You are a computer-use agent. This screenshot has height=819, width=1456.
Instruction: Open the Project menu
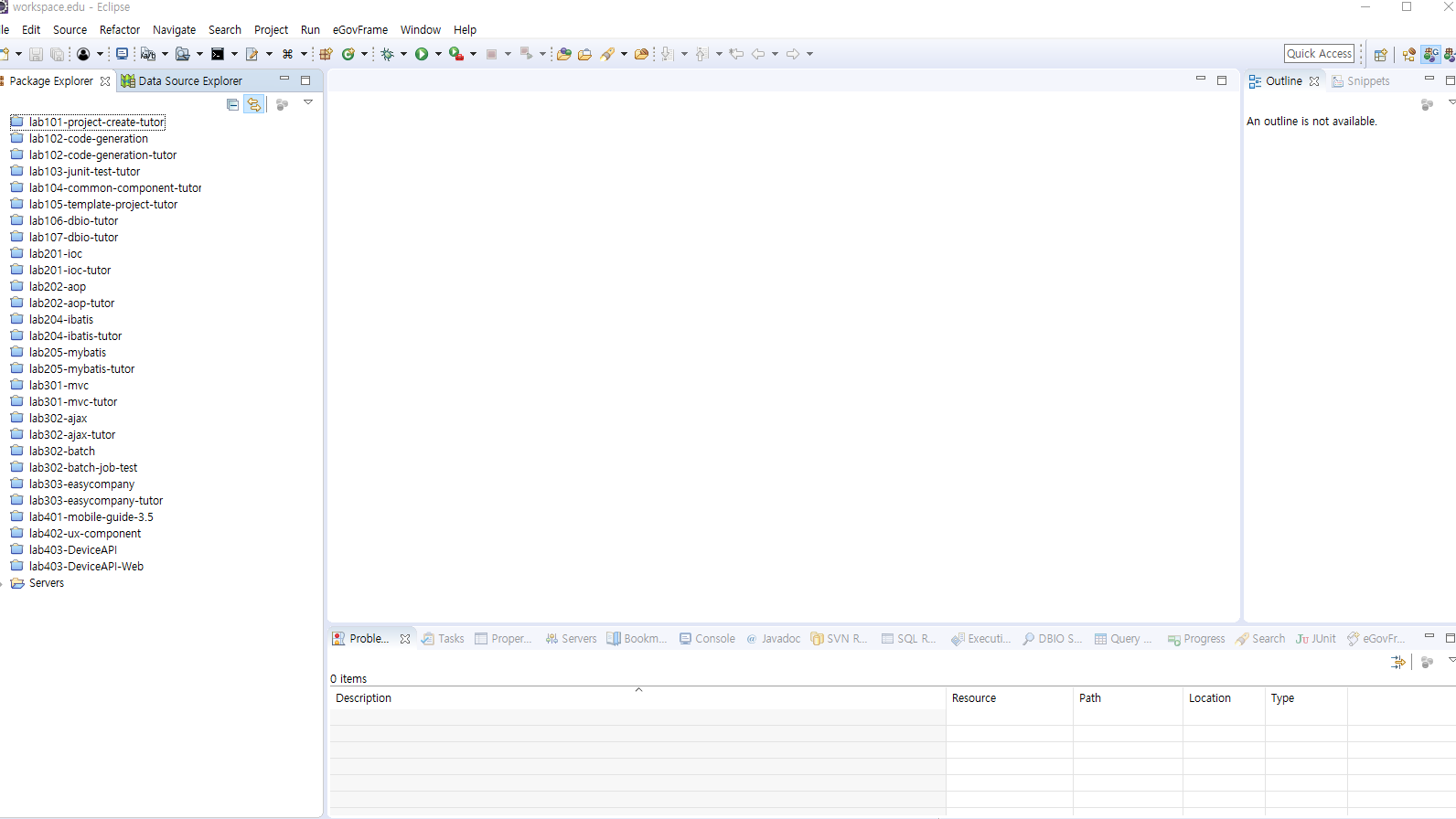(271, 30)
